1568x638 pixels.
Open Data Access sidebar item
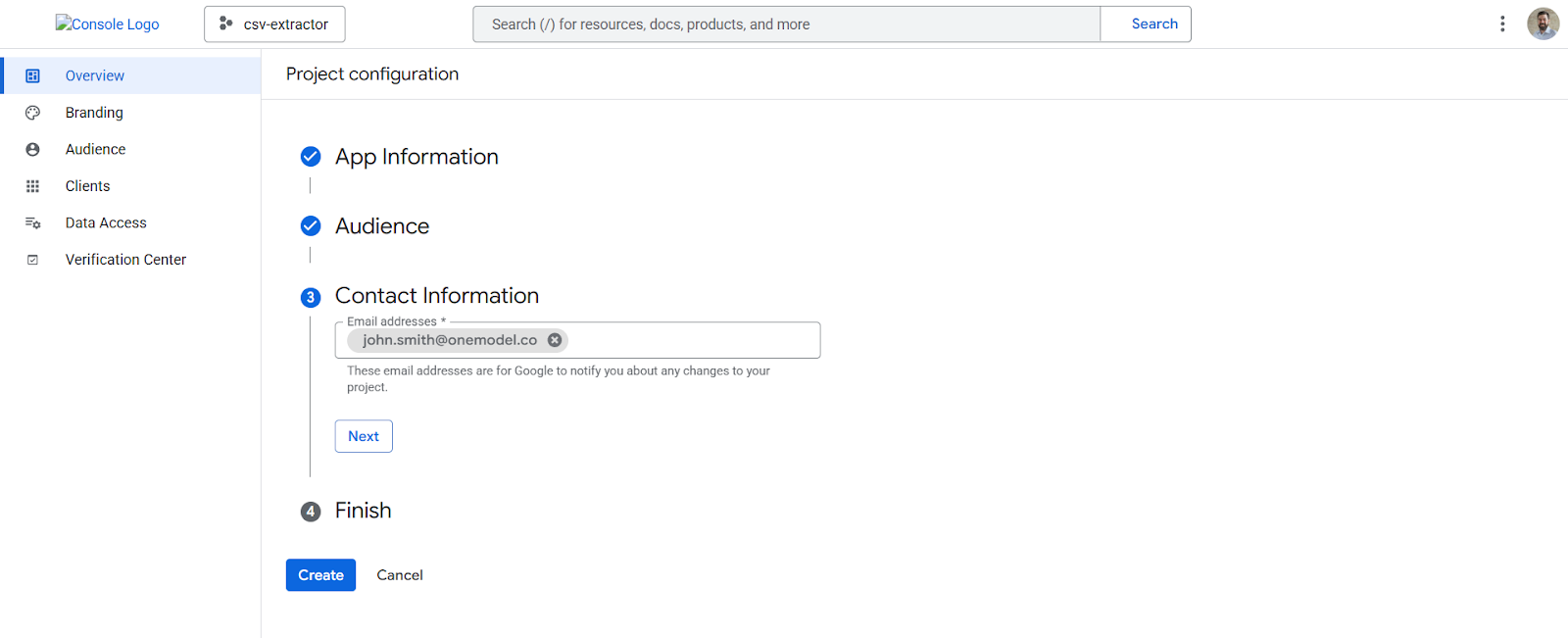click(106, 223)
